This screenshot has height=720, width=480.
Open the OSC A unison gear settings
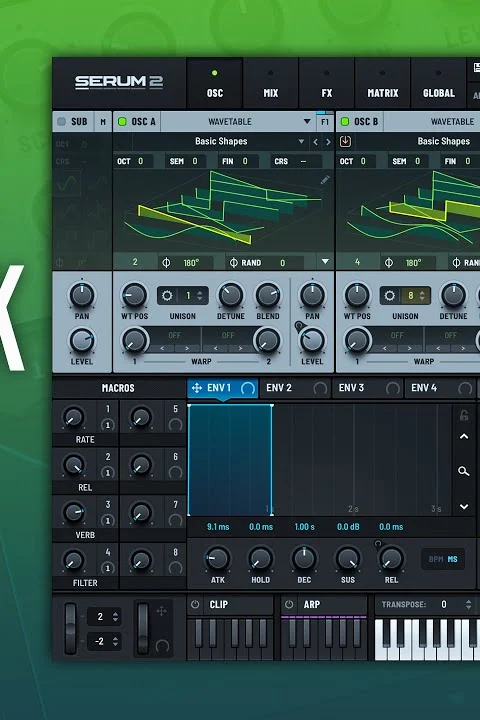click(167, 296)
